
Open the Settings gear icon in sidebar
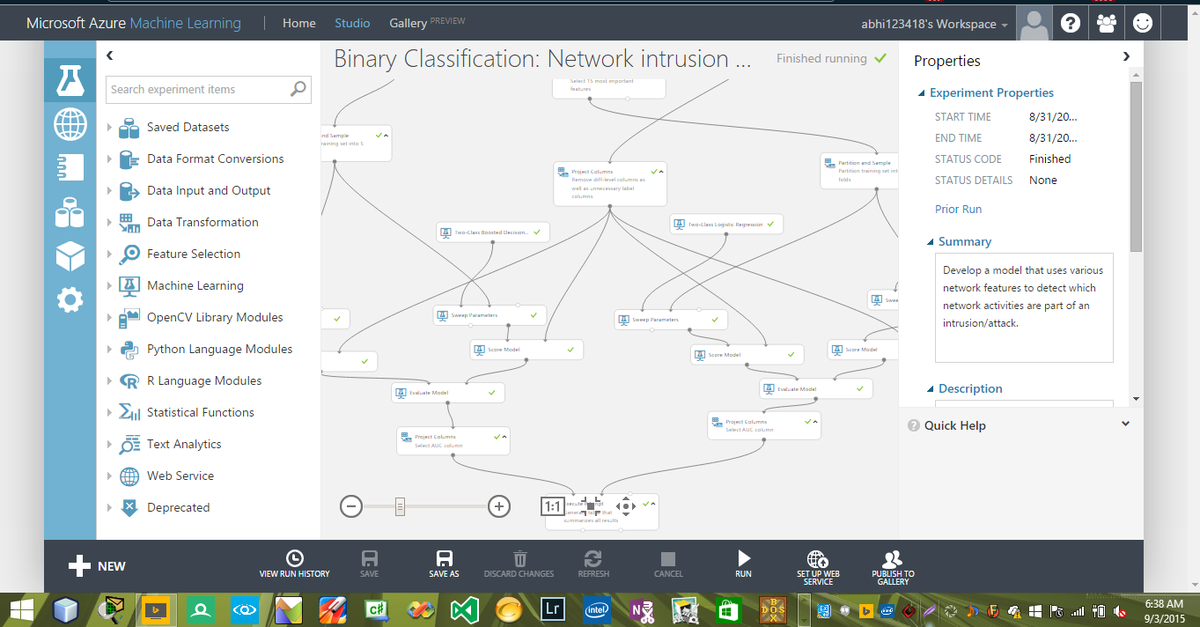[x=70, y=299]
